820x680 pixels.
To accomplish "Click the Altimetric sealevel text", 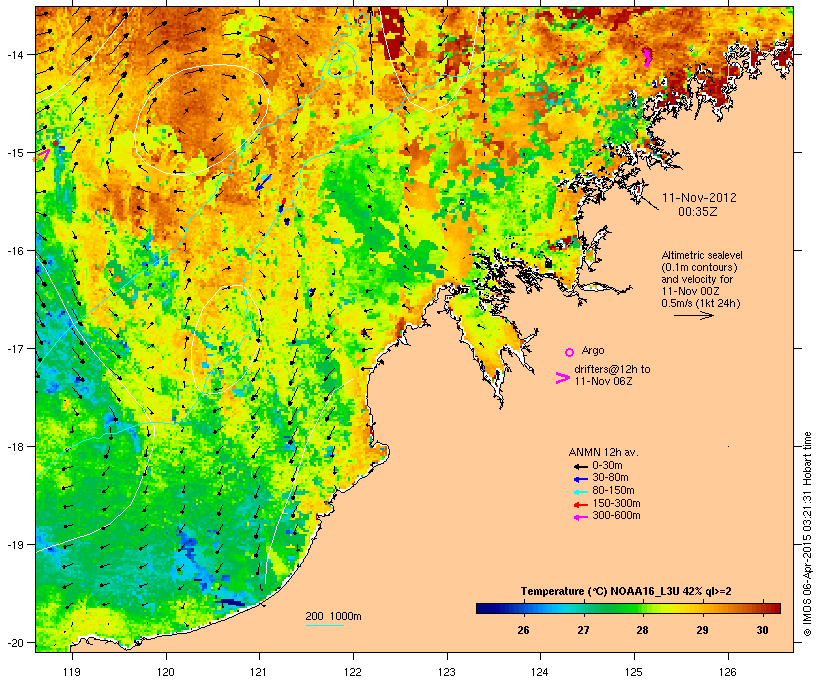I will tap(702, 255).
